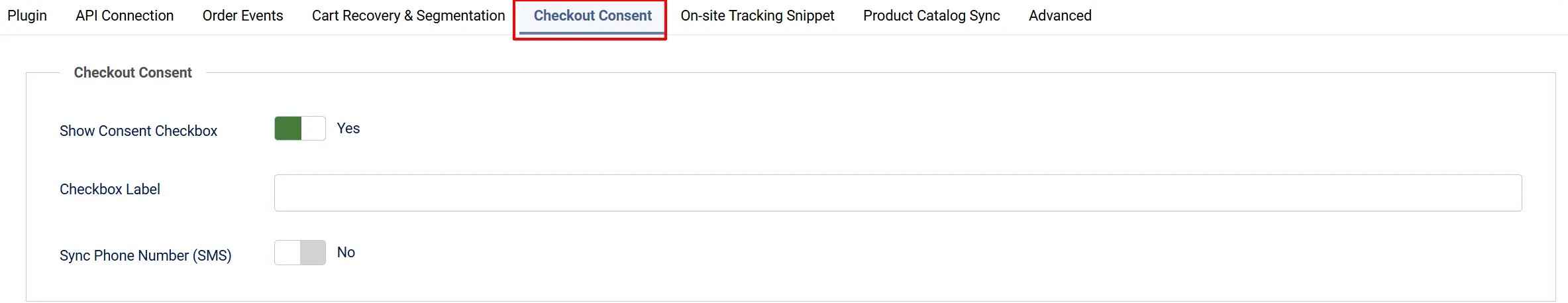
Task: Click the Sync Phone Number (SMS) label
Action: pos(146,256)
